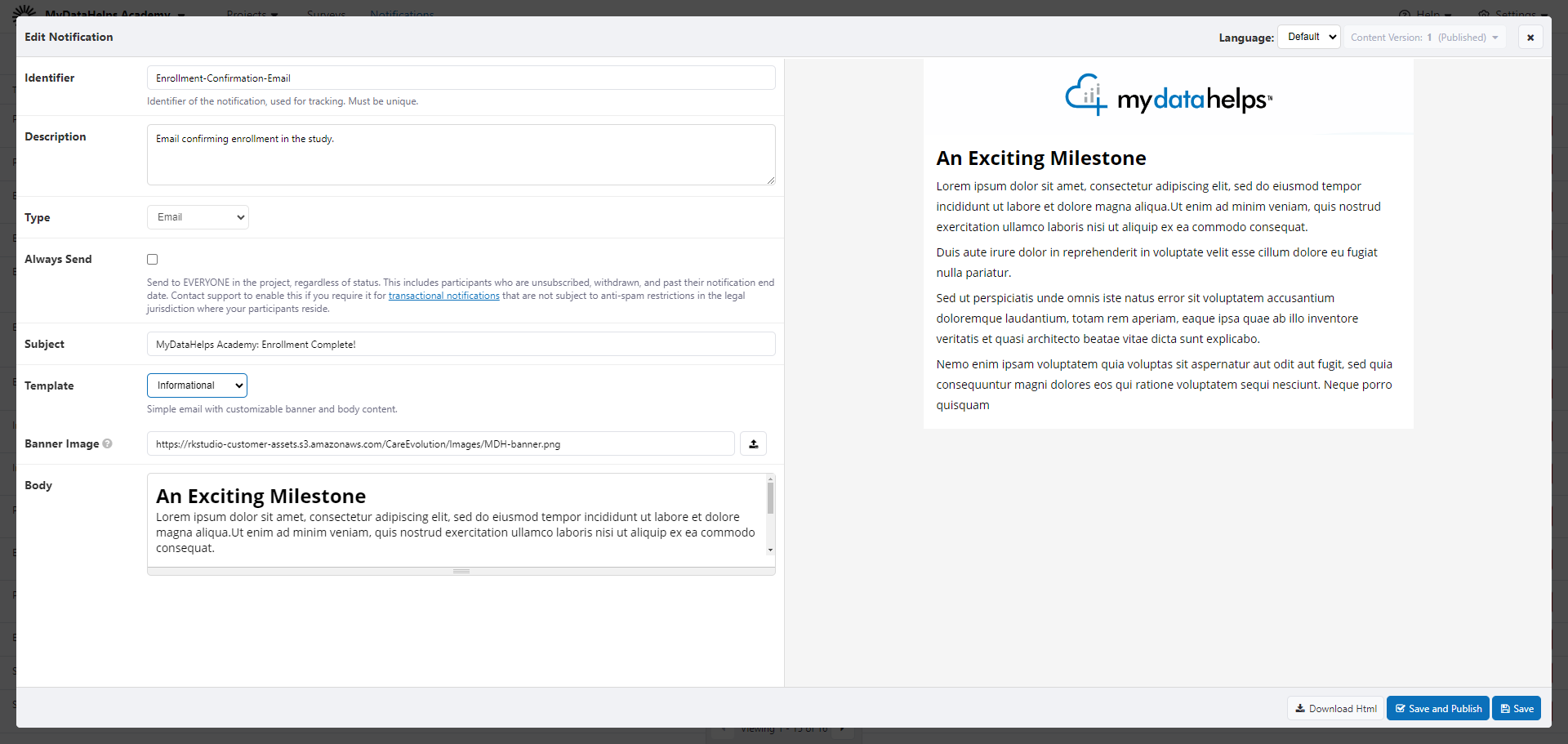Screen dimensions: 1568x744
Task: Click Save and Publish
Action: tap(1437, 709)
